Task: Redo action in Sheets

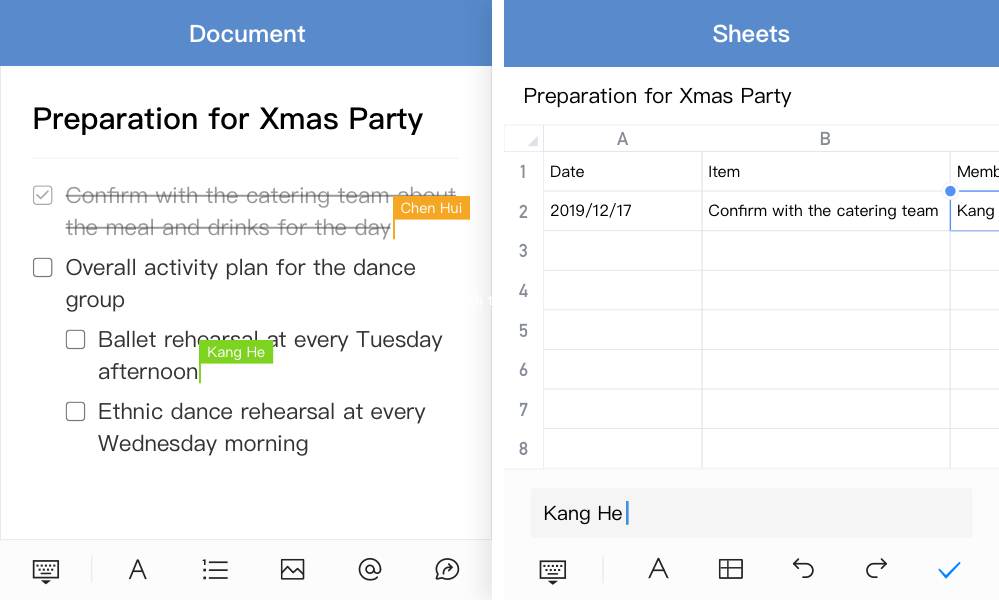Action: click(876, 569)
